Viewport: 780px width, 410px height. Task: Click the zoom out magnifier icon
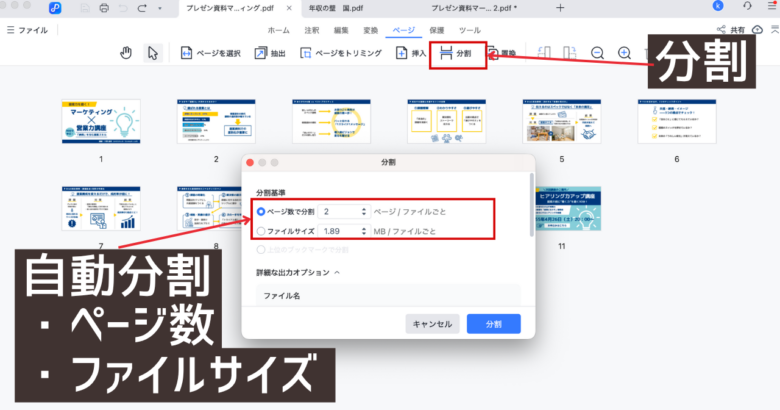597,53
